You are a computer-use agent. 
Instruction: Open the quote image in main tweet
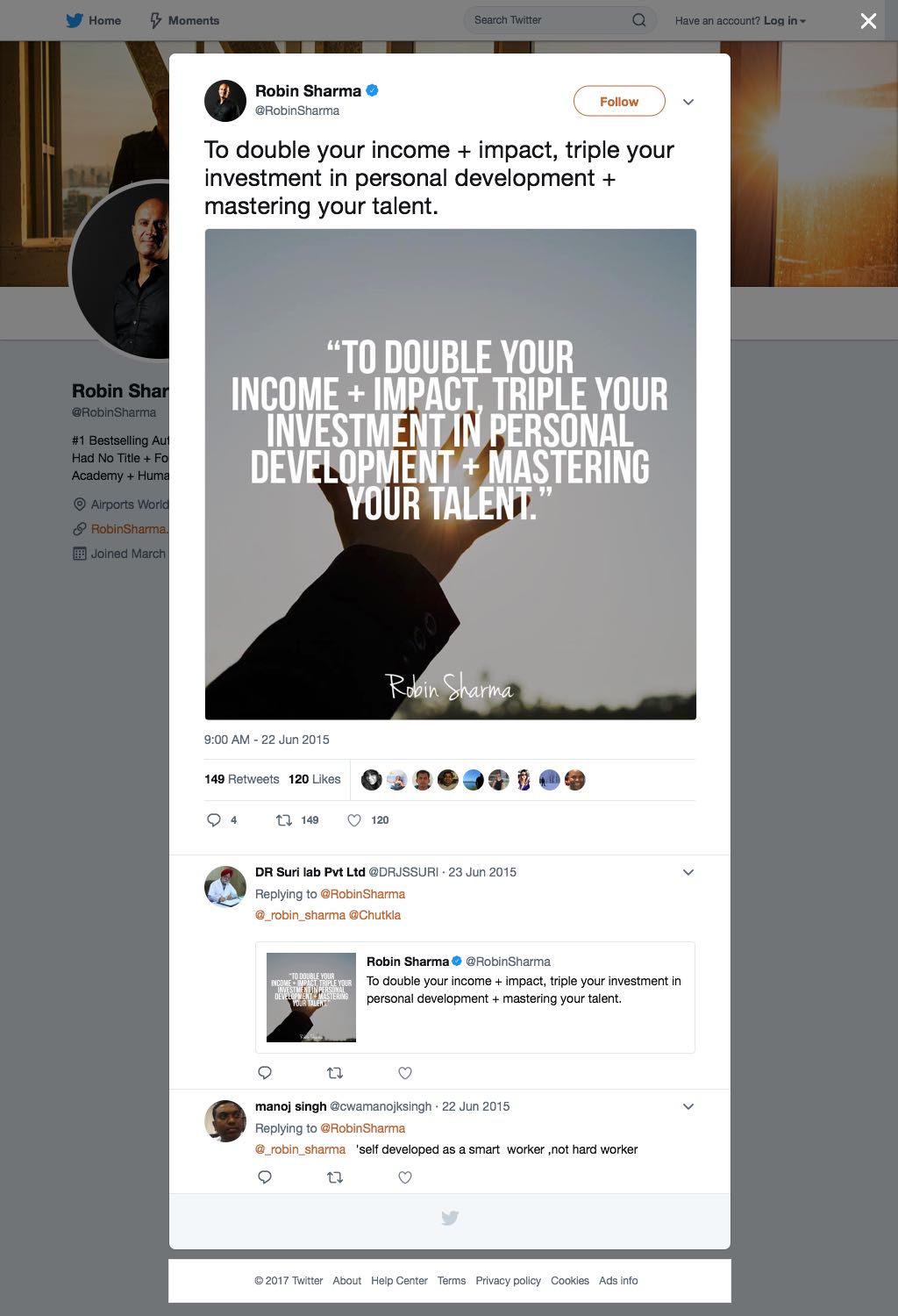pos(451,475)
